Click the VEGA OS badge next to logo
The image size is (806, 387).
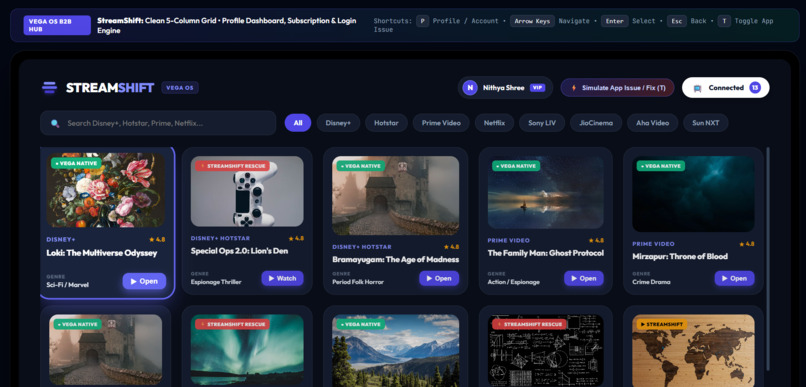pos(180,88)
